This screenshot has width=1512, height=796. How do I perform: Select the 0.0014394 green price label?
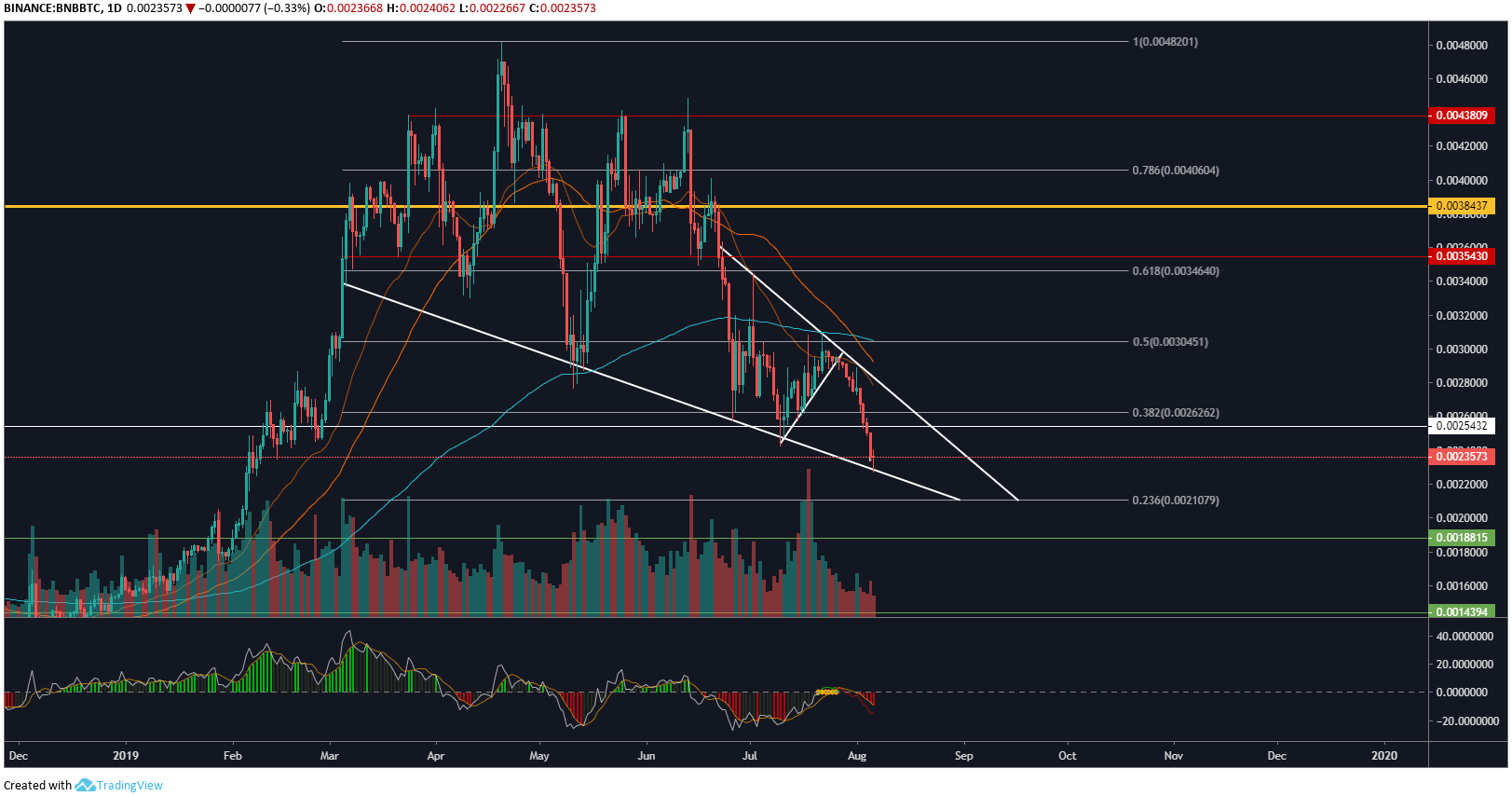pyautogui.click(x=1461, y=611)
